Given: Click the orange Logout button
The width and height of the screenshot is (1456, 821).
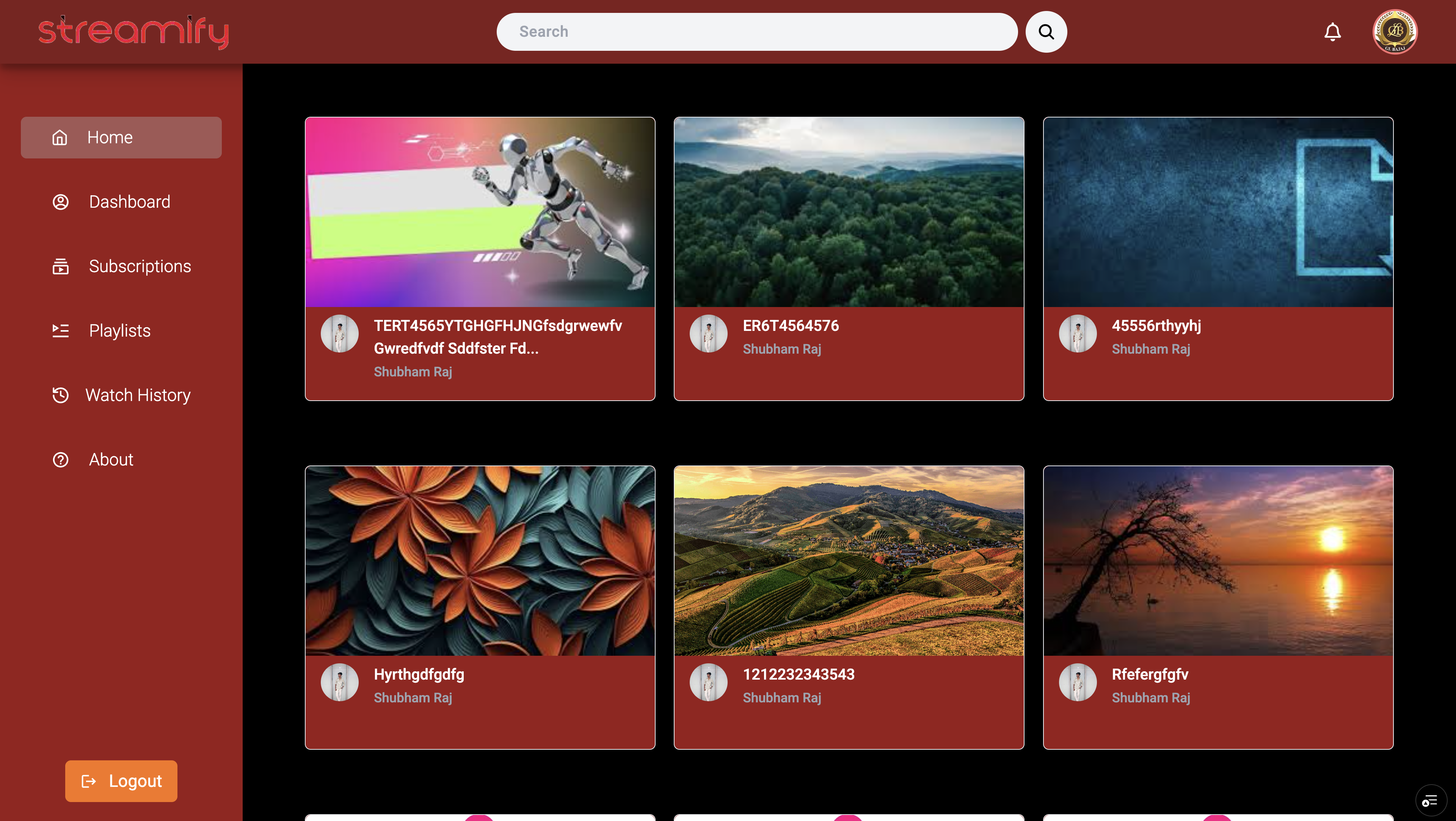Looking at the screenshot, I should [121, 781].
